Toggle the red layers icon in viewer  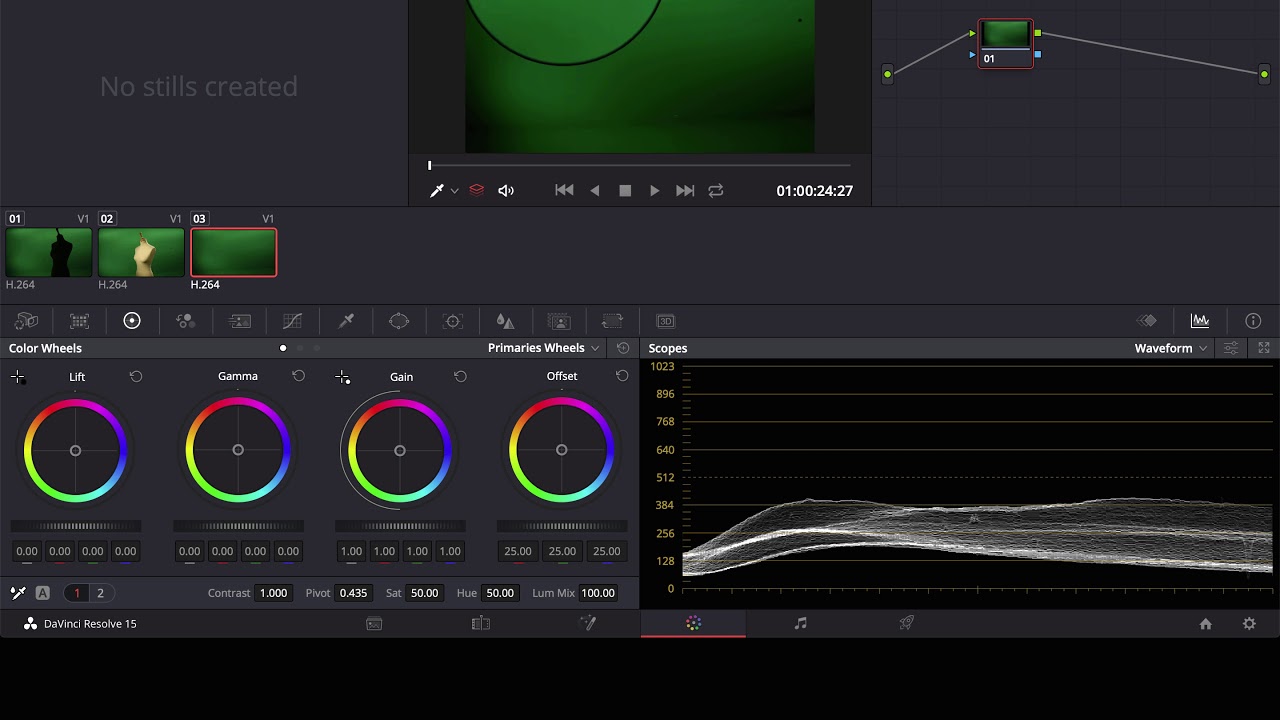coord(477,191)
